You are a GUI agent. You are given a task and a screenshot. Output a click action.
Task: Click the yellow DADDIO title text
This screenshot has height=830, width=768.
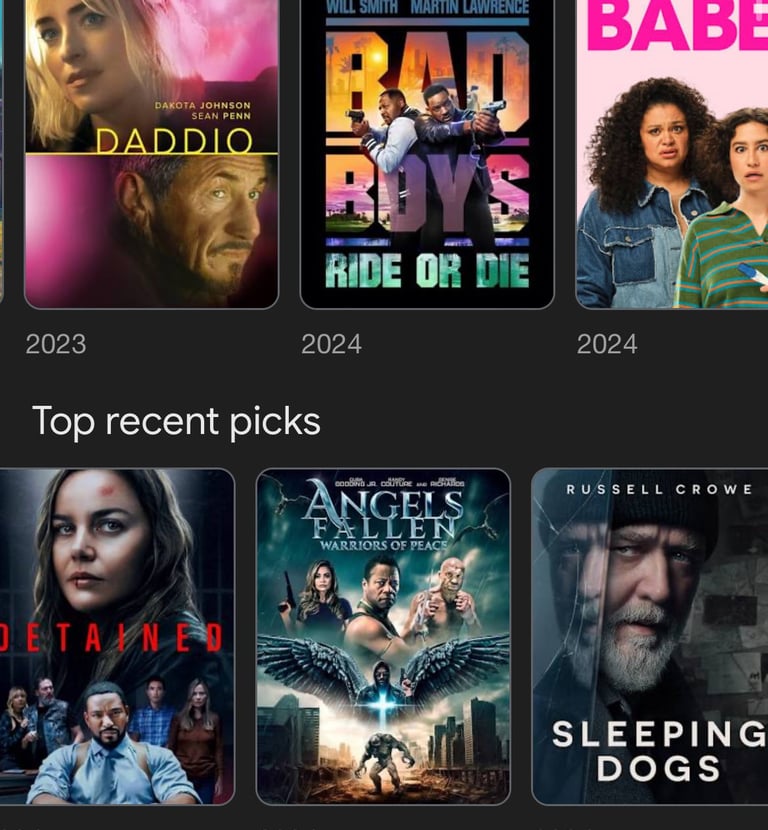(174, 141)
